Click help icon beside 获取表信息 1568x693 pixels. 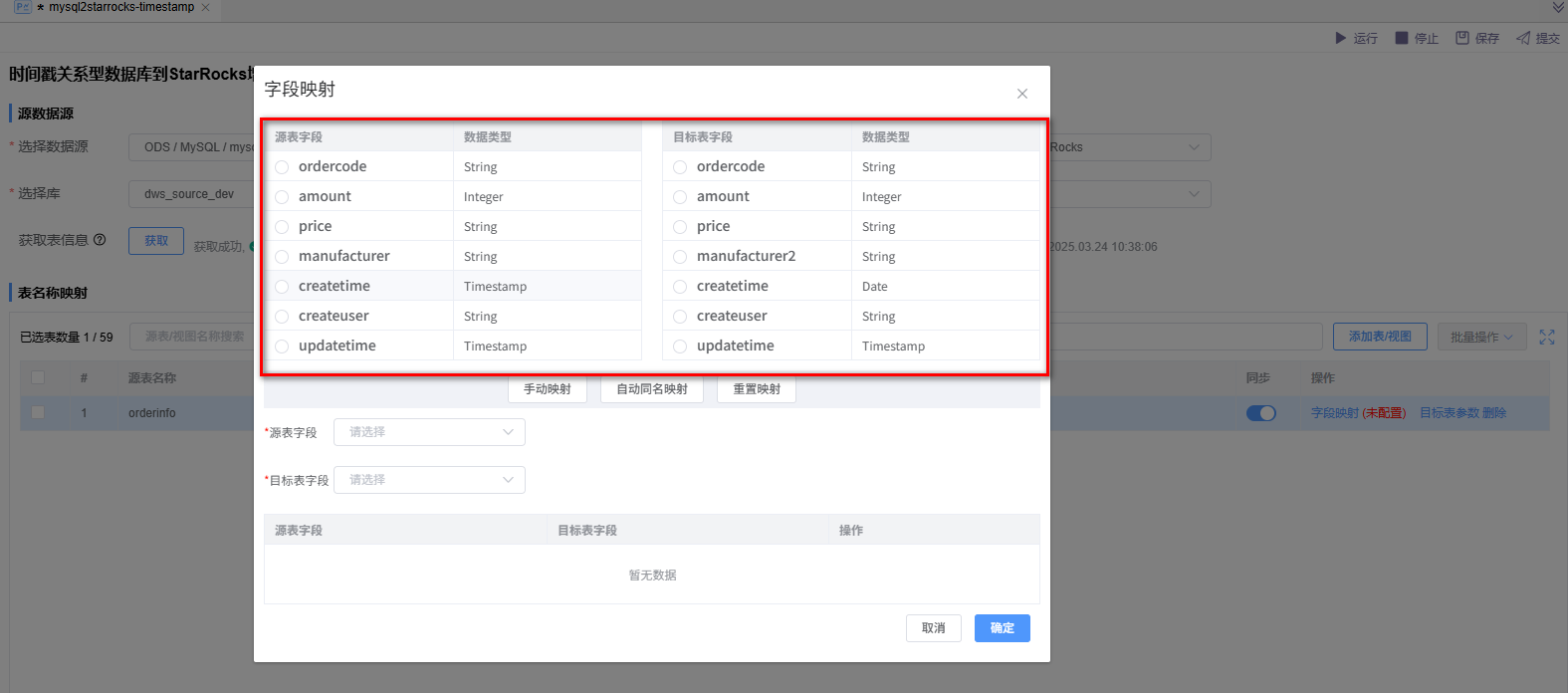(x=100, y=240)
